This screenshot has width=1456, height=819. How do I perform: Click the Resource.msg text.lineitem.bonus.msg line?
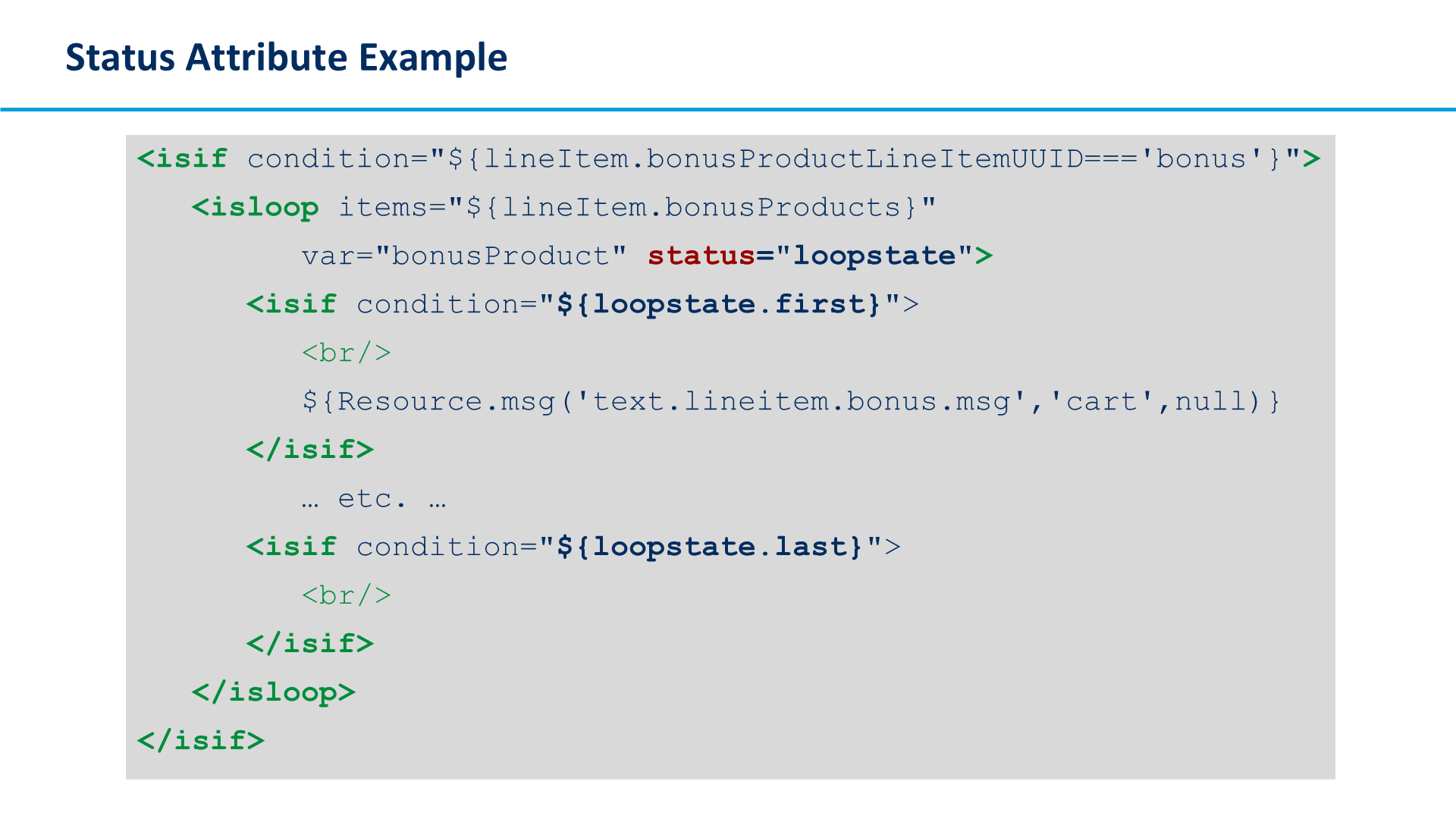[x=791, y=401]
